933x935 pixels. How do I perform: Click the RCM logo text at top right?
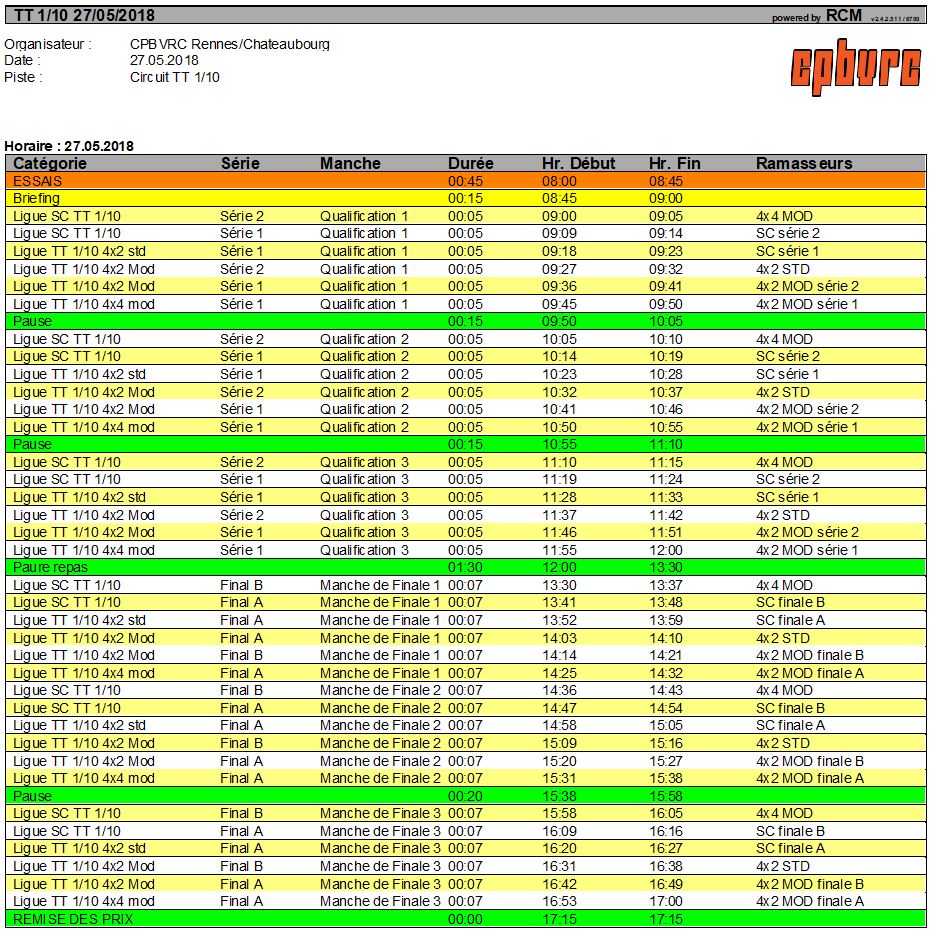coord(844,16)
